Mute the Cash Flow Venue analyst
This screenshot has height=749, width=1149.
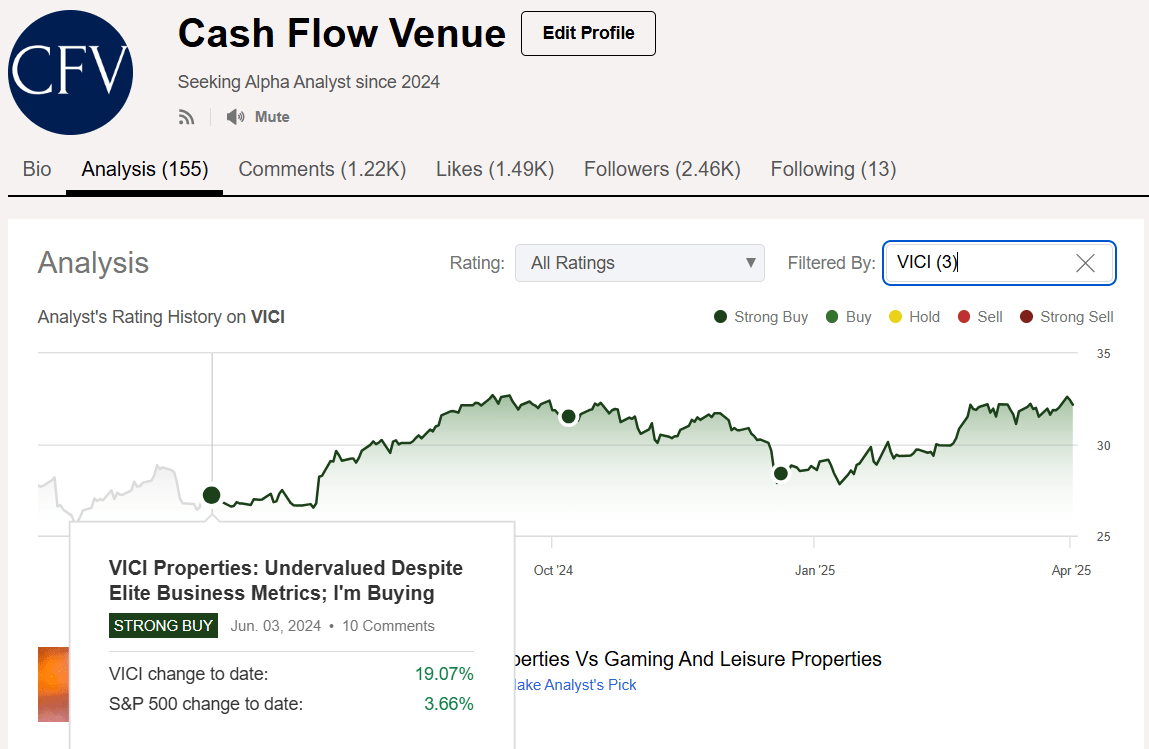271,116
